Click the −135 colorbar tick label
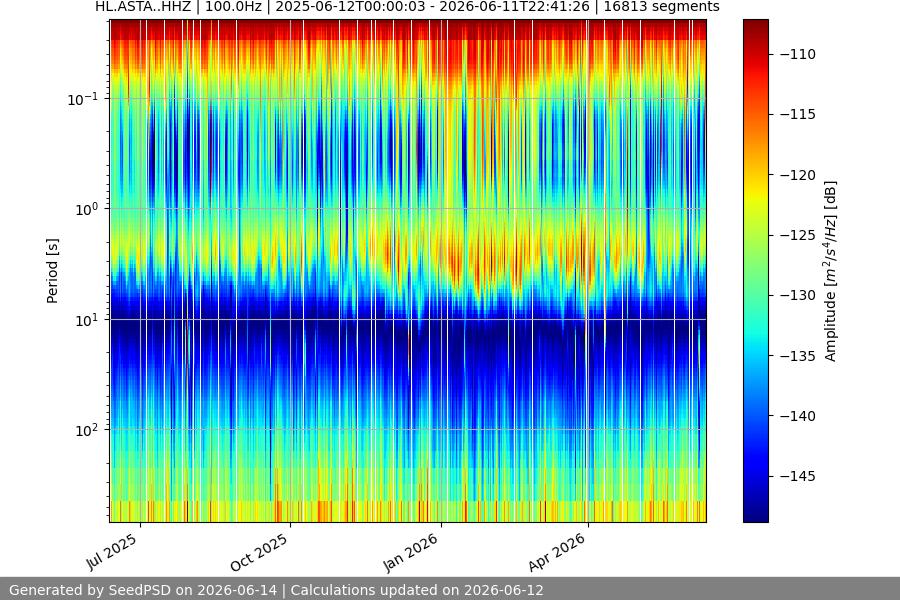 798,356
